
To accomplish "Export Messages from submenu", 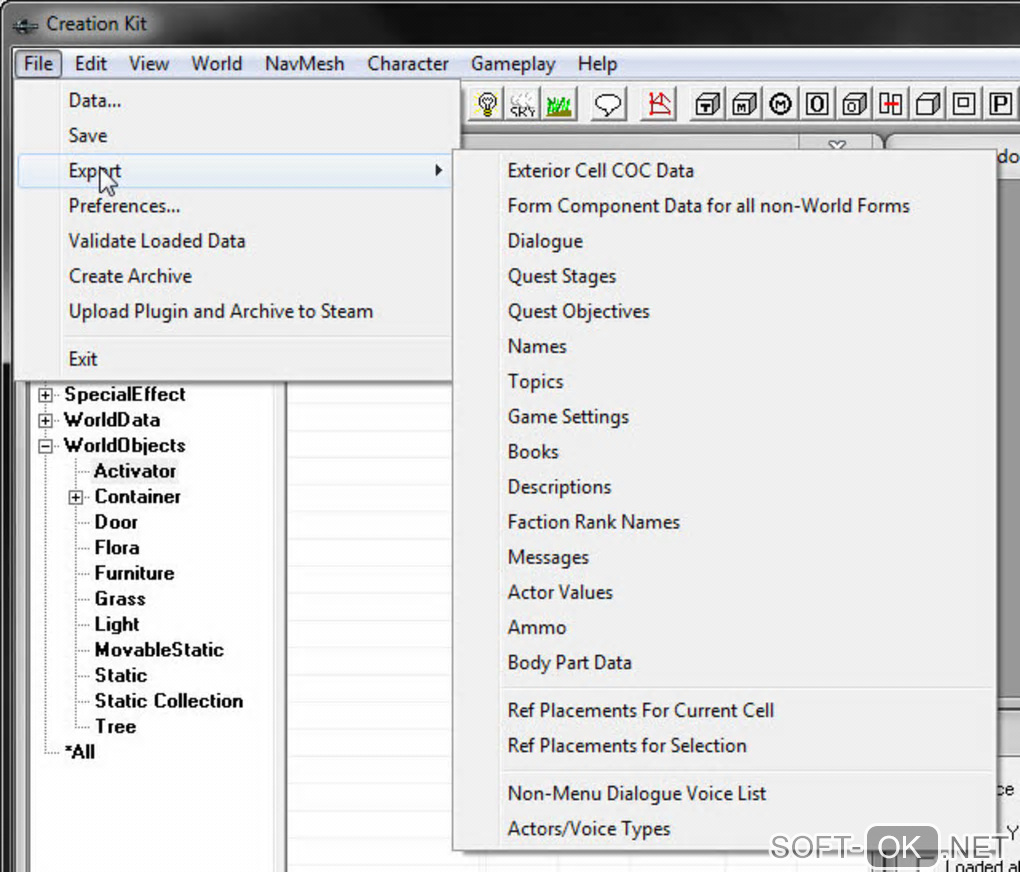I will point(725,557).
